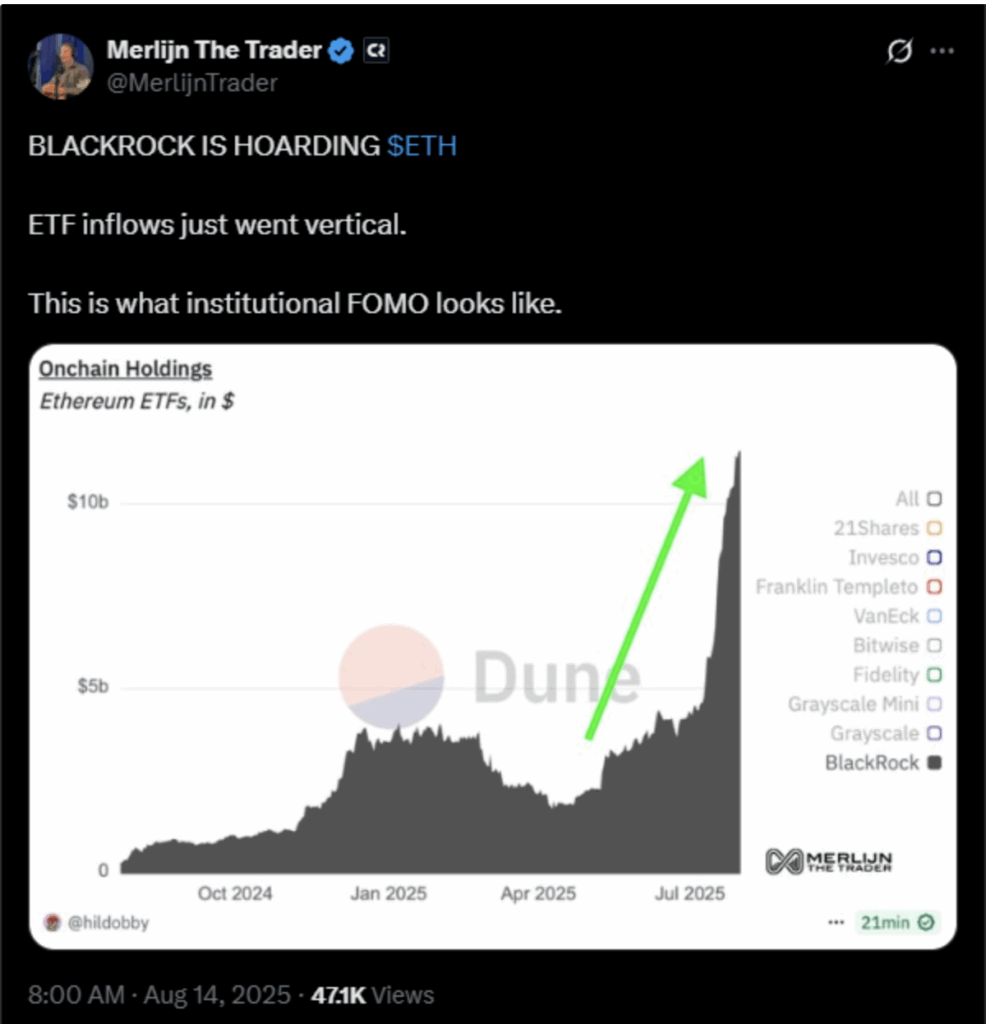
Task: Click the square badge beside the verified checkmark
Action: pyautogui.click(x=376, y=50)
